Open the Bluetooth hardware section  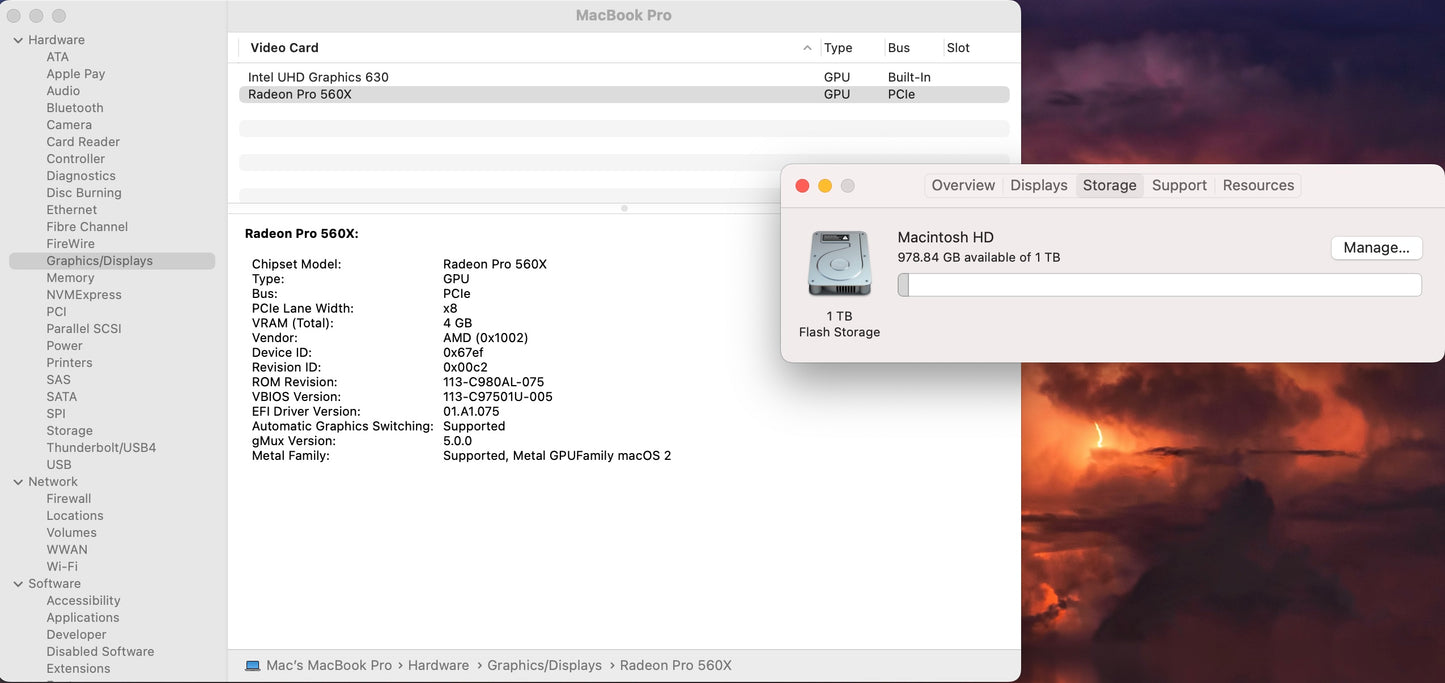74,107
